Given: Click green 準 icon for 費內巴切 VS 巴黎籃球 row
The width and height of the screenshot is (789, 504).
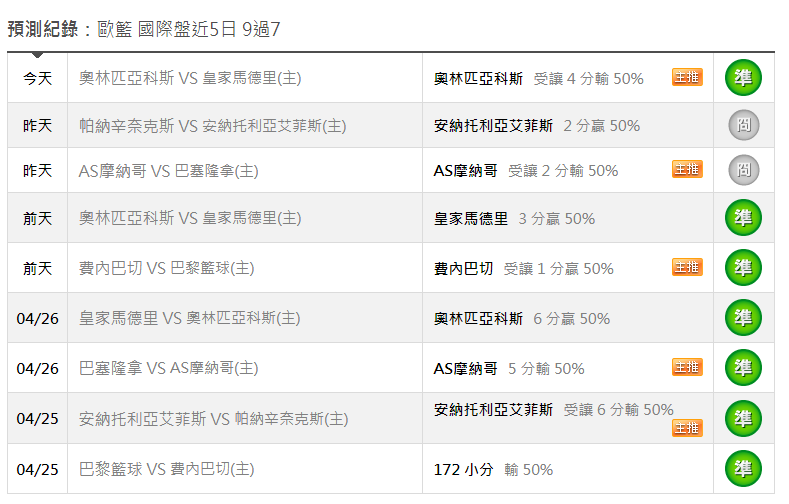Looking at the screenshot, I should click(x=743, y=268).
